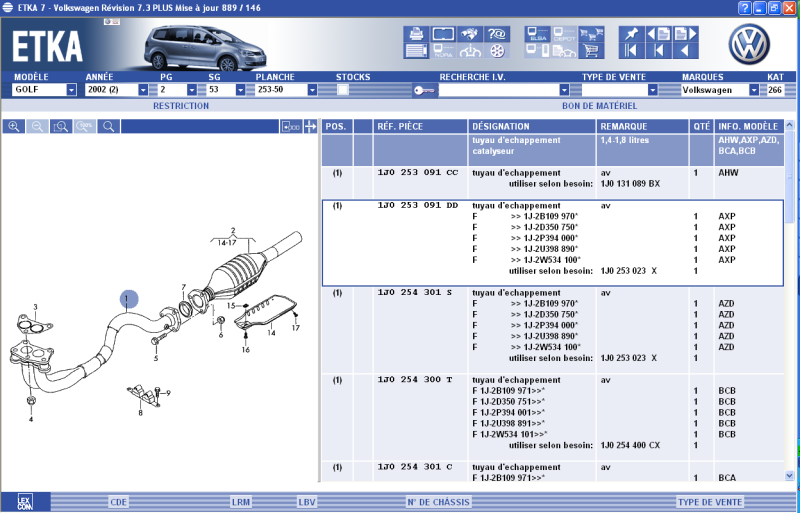Open the ?@ help icon
This screenshot has height=513, width=800.
[496, 34]
